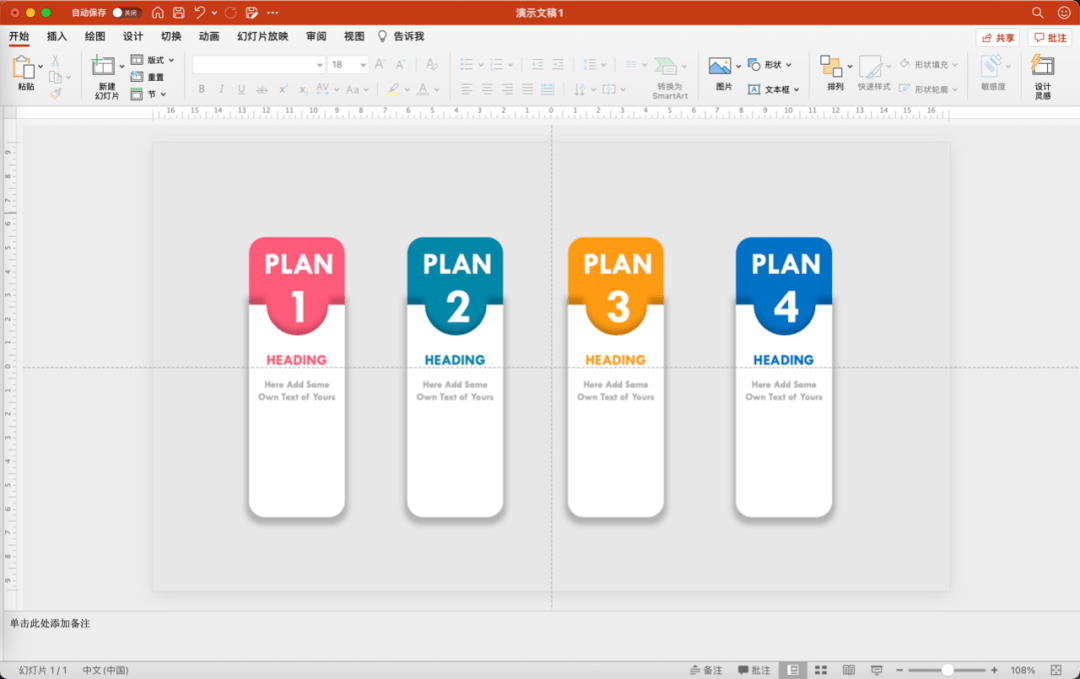
Task: Click the Share (共享) button
Action: 998,37
